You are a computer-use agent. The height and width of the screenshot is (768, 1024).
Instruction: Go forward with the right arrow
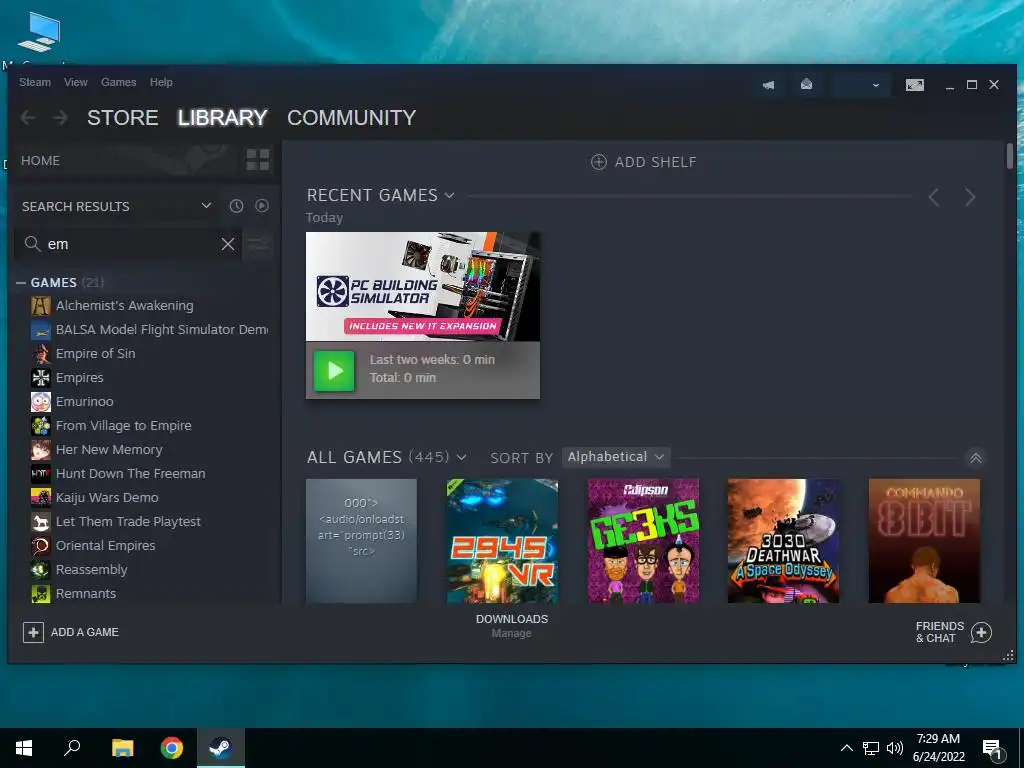pos(60,118)
